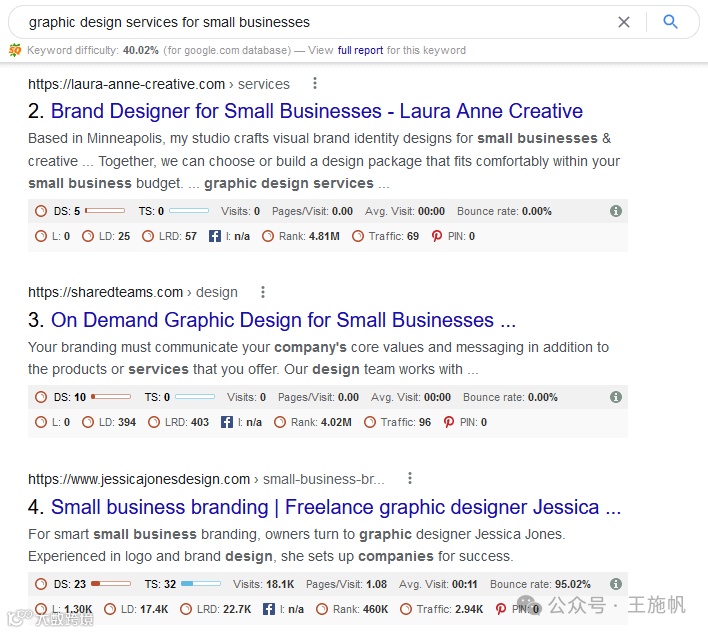Click the Facebook icon in the Jessica Jones result bar
Screen dimensions: 708x633
coord(269,609)
